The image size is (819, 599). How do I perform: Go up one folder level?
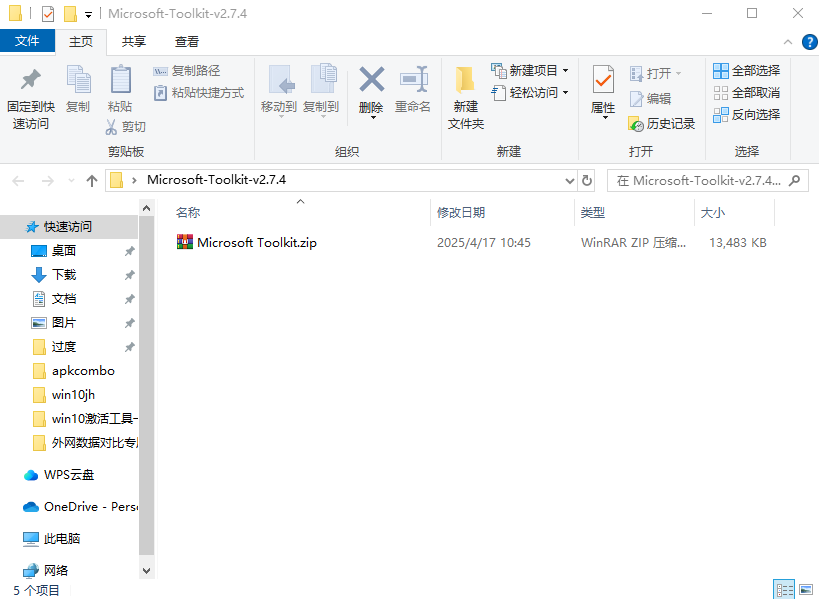tap(92, 181)
